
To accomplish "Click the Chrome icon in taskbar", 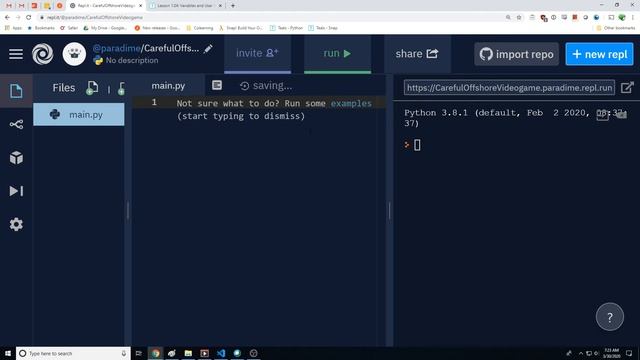I will coord(156,353).
